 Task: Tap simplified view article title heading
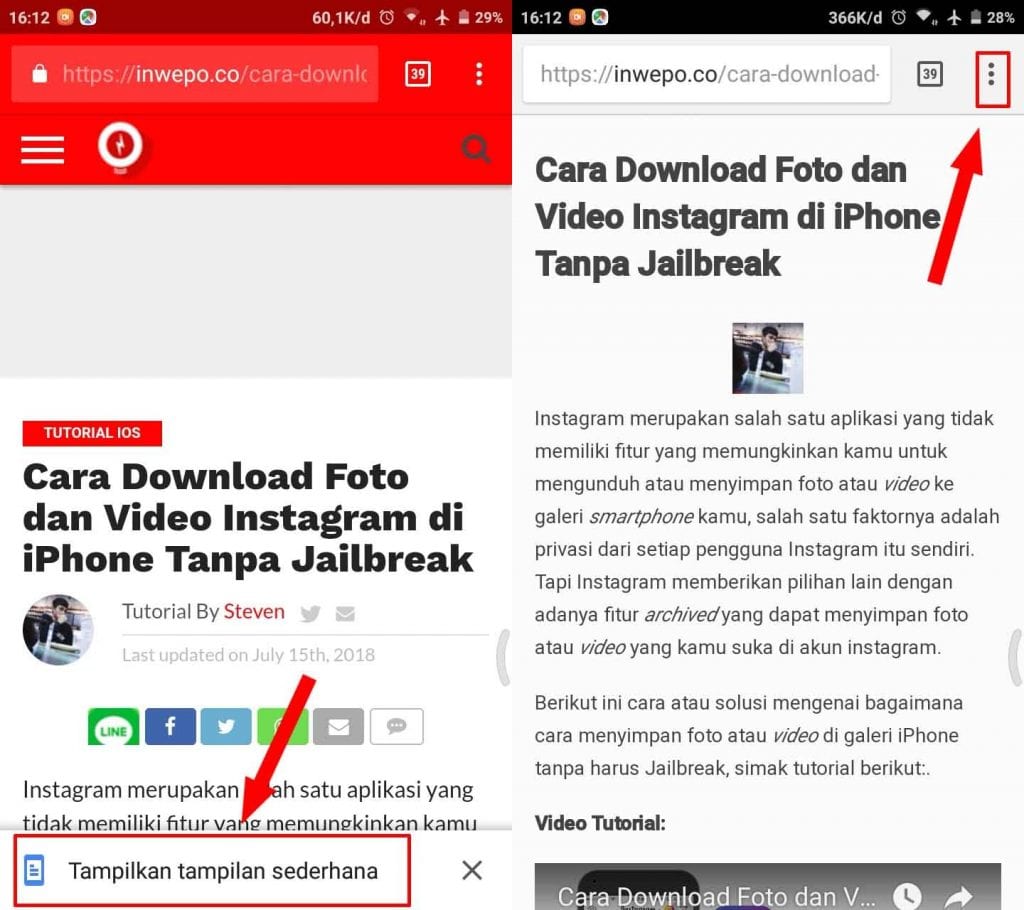pos(737,217)
